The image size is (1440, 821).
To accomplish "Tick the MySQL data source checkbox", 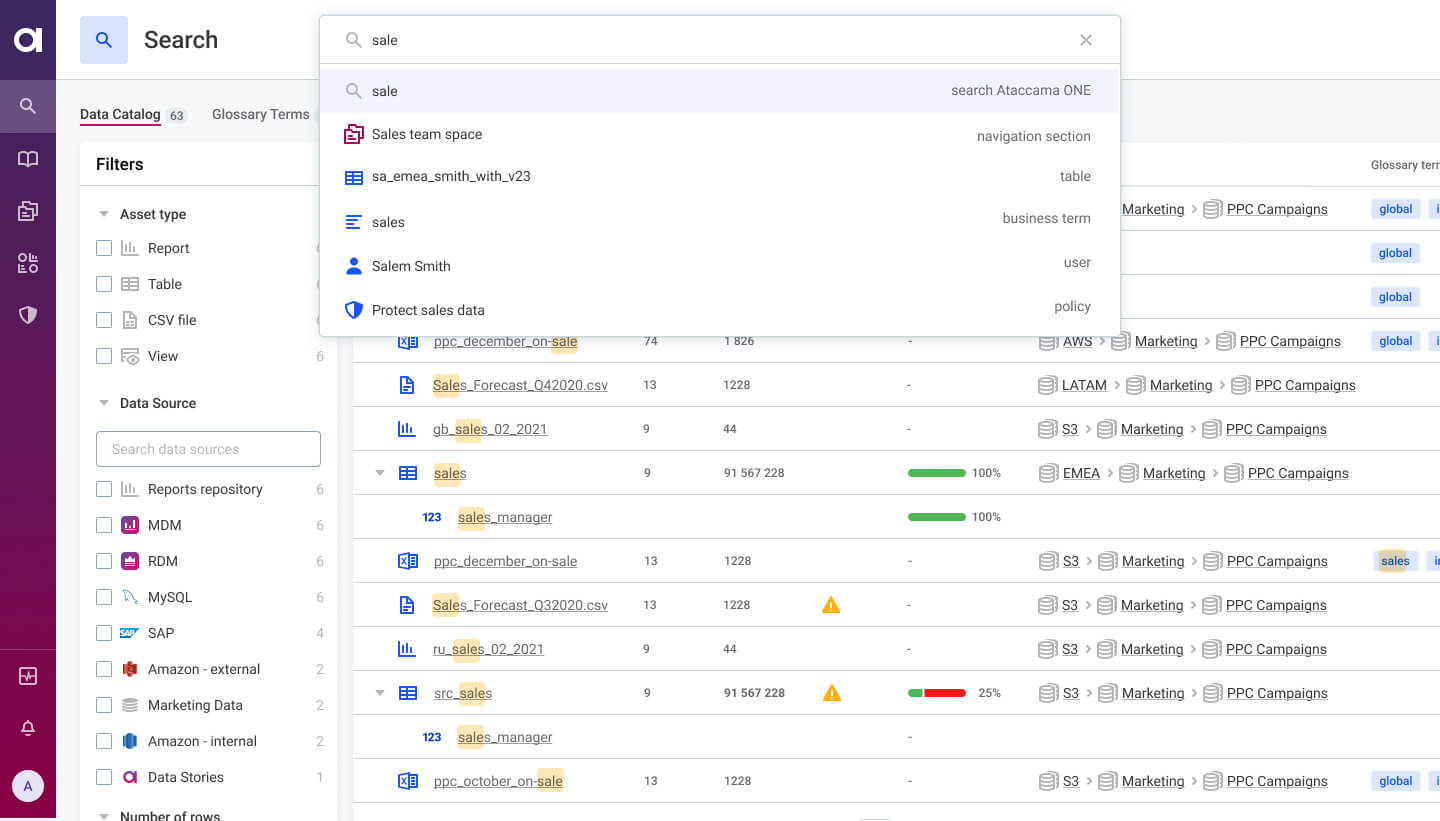I will 104,597.
